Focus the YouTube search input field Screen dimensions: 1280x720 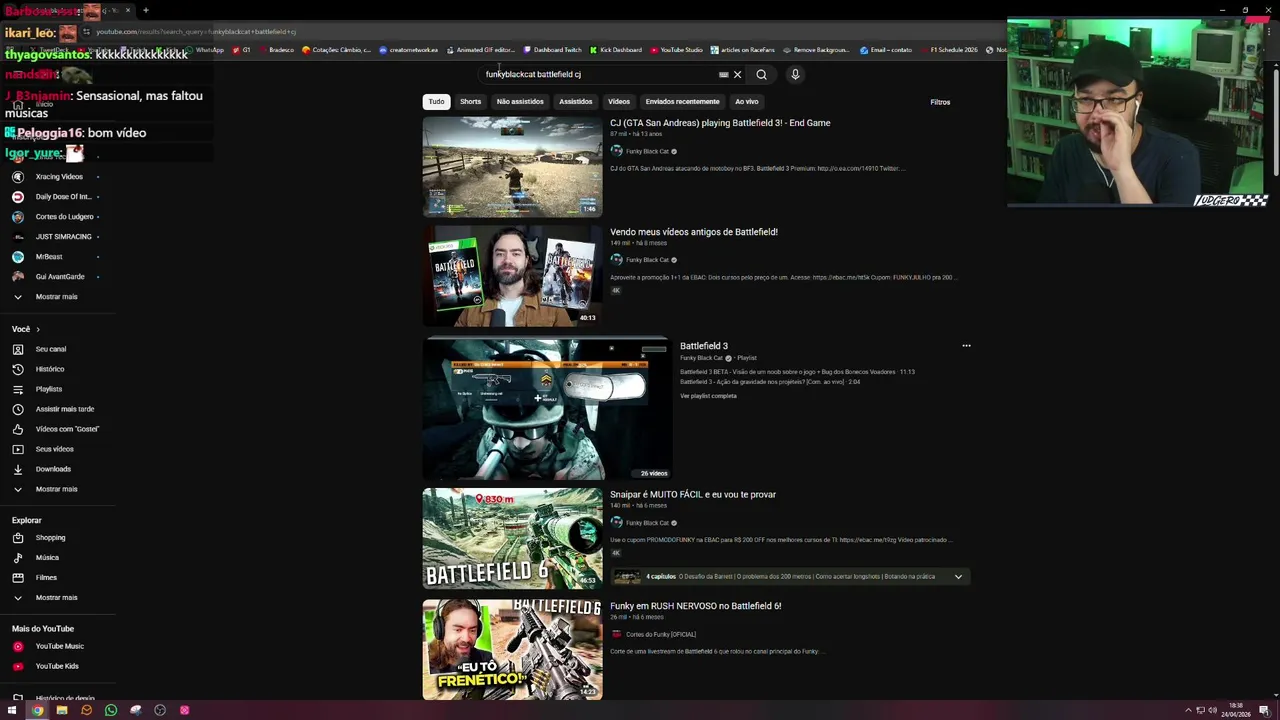pyautogui.click(x=598, y=74)
